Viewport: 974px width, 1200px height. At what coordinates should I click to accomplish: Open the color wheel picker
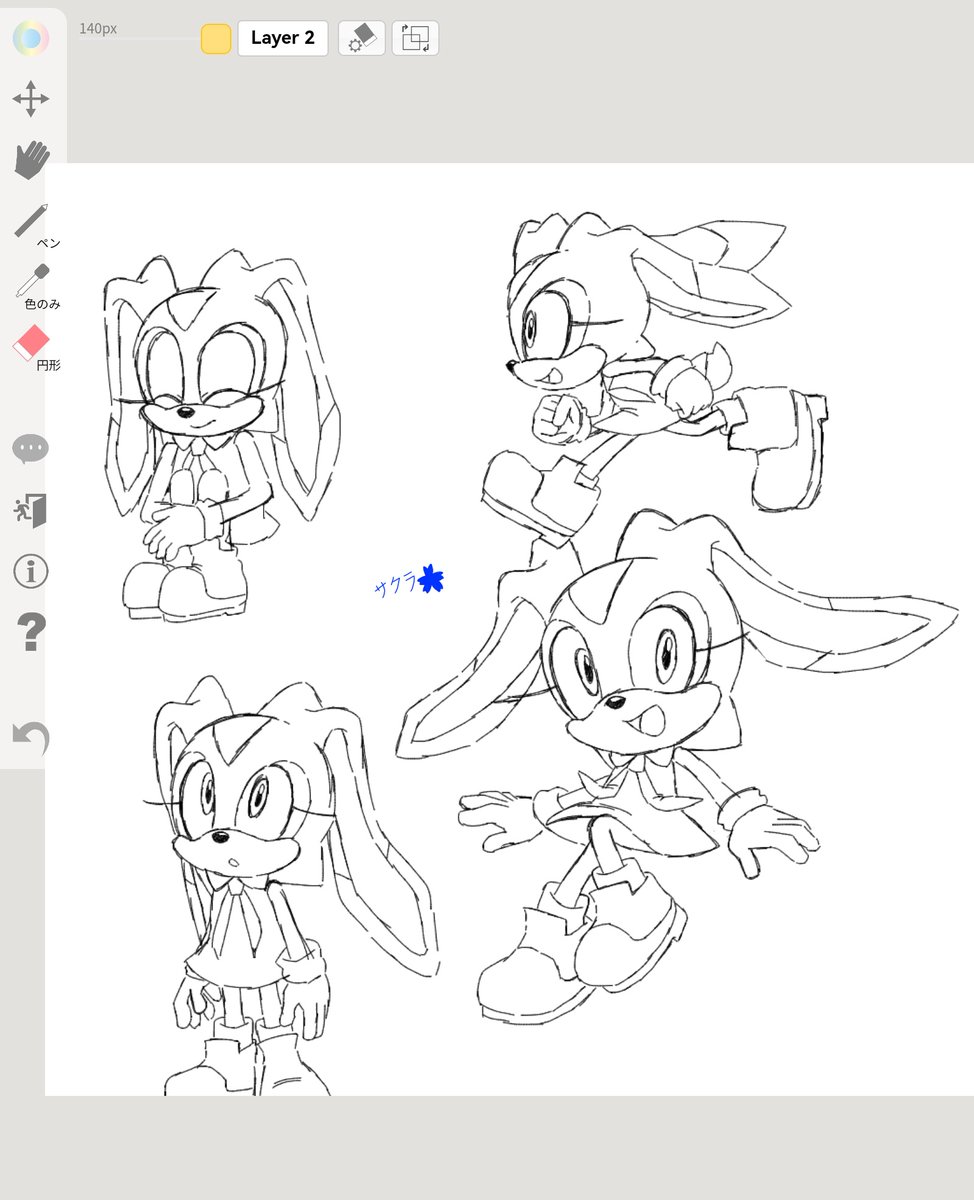coord(31,38)
